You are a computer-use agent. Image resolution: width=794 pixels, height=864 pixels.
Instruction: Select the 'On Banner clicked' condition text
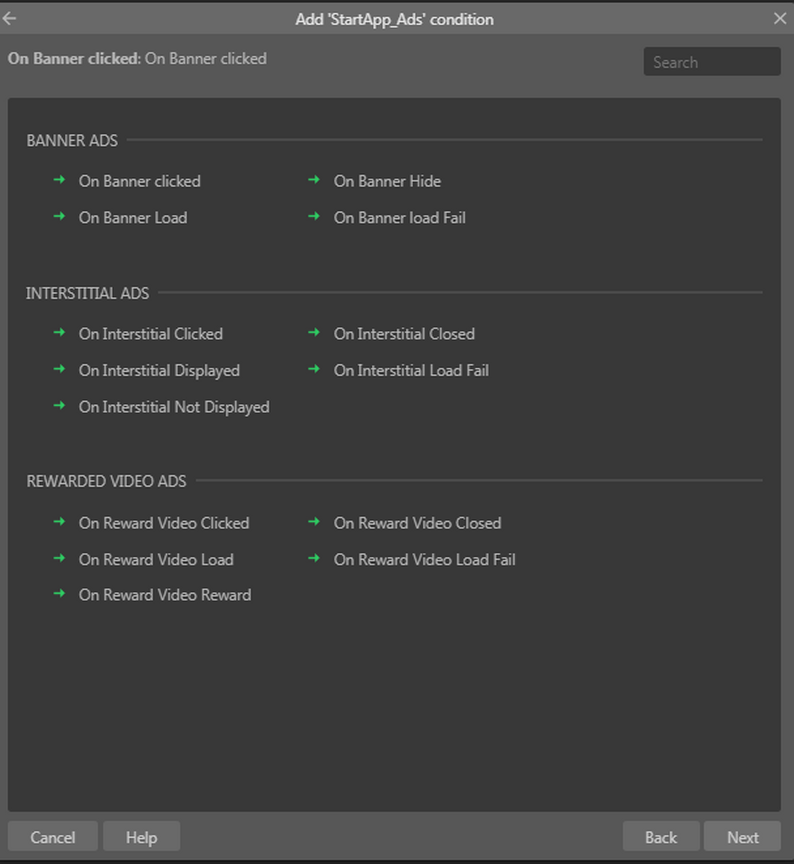139,181
